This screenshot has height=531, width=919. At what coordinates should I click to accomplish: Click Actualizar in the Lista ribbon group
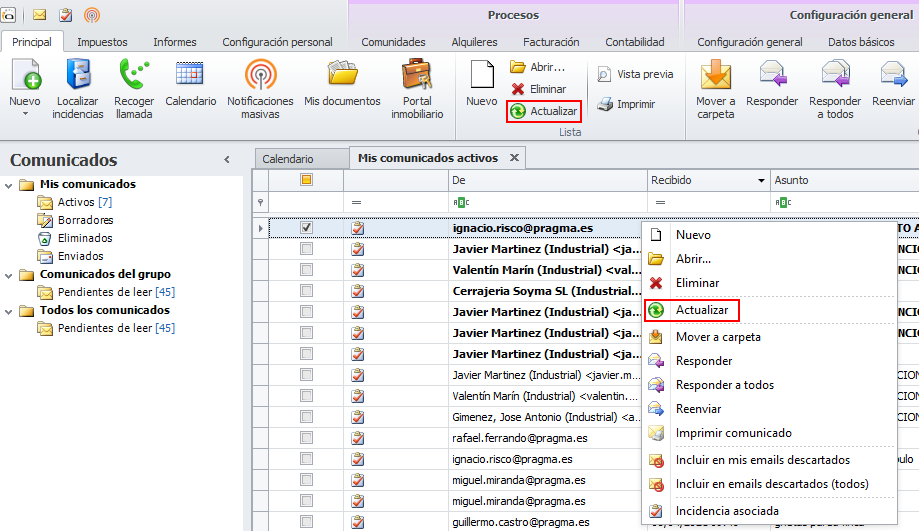(544, 111)
